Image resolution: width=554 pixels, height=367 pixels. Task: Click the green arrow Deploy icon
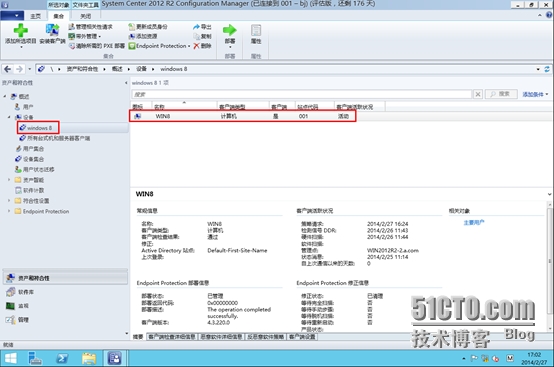230,30
